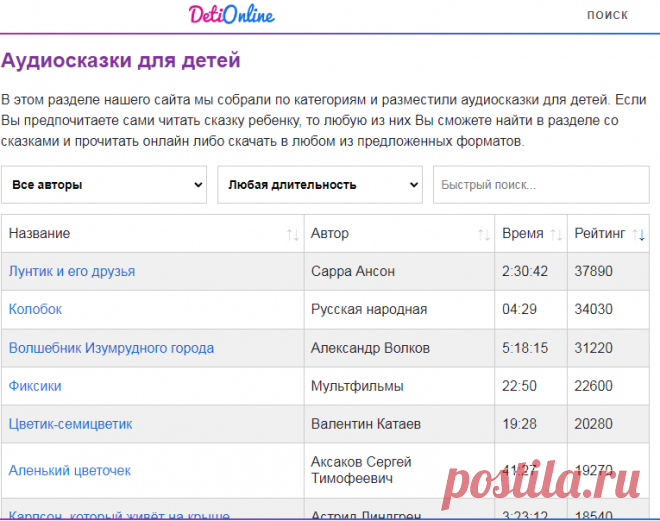Image resolution: width=660 pixels, height=521 pixels.
Task: Expand the Все авторы dropdown
Action: coord(104,185)
